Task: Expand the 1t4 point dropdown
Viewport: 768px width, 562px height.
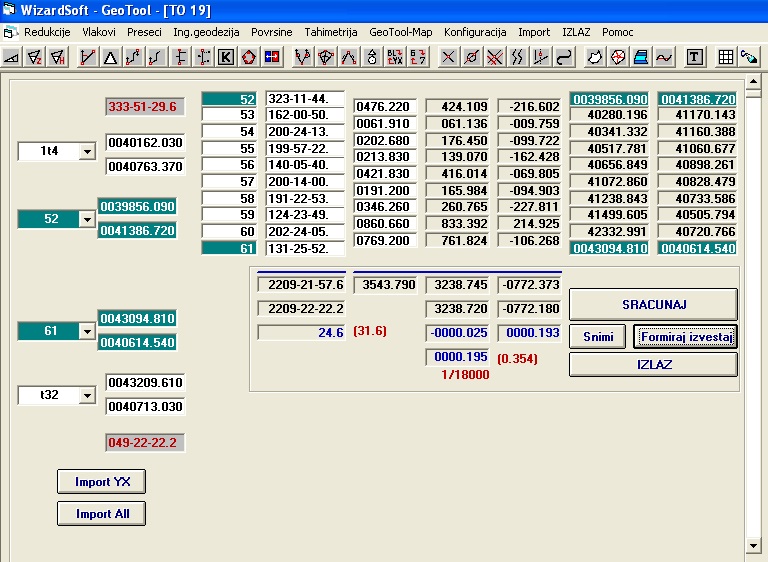Action: pos(85,151)
